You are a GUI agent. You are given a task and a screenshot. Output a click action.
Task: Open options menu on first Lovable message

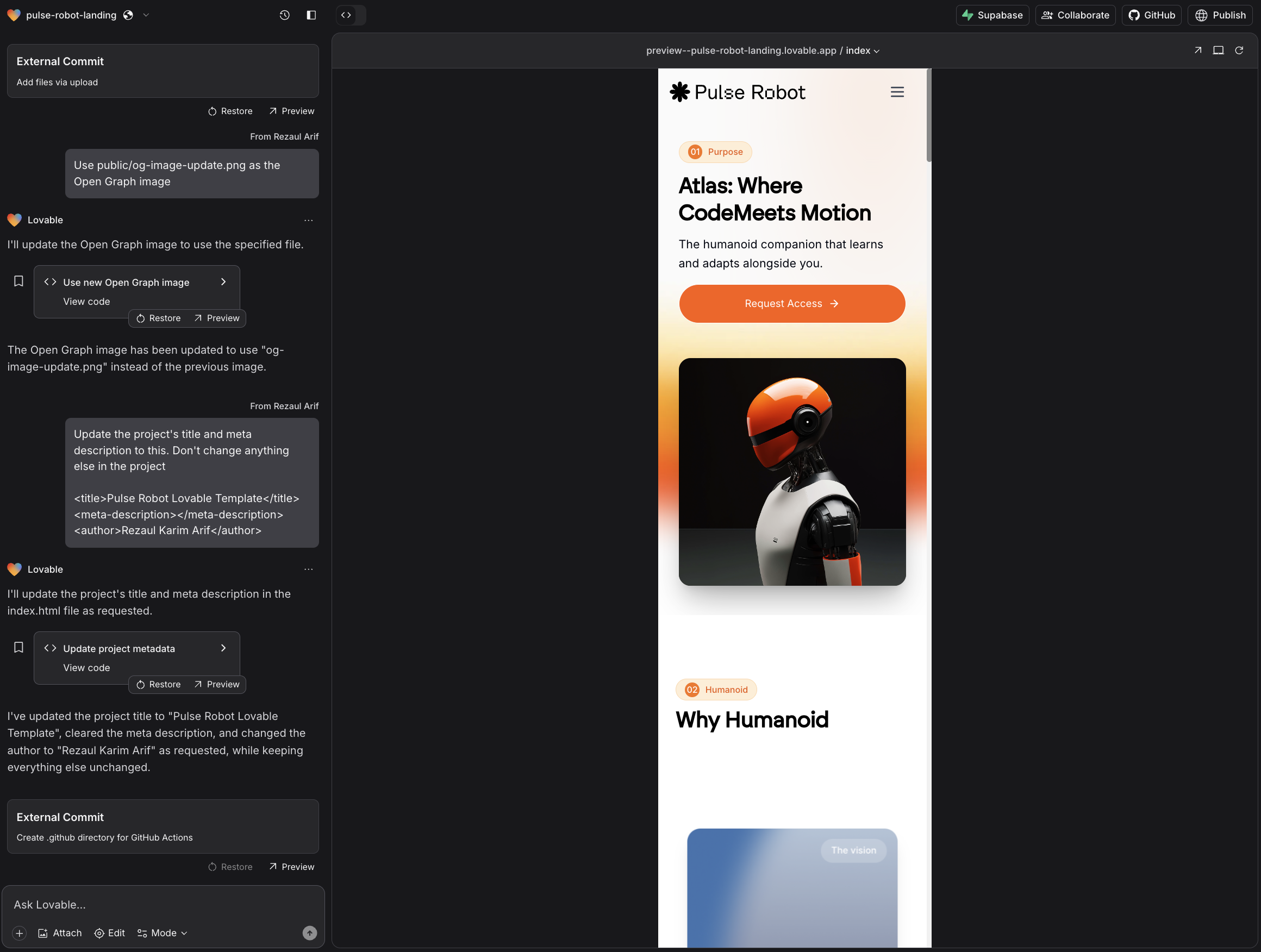point(308,220)
